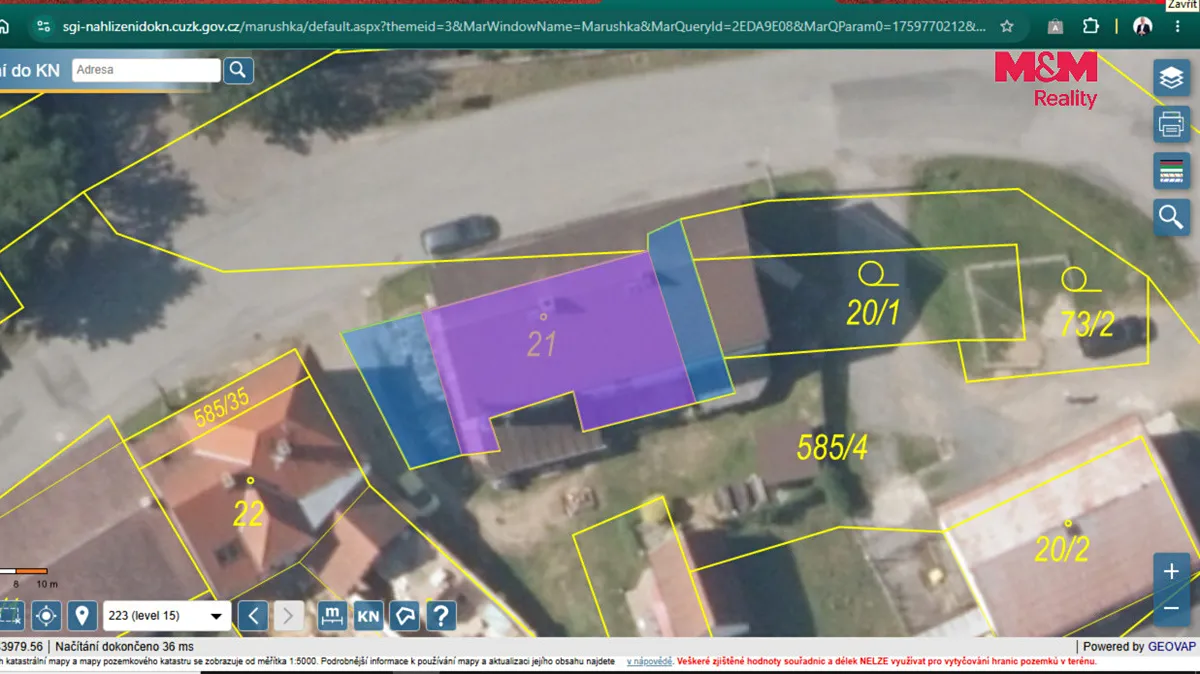Open the help question mark
The height and width of the screenshot is (674, 1200).
pyautogui.click(x=441, y=615)
